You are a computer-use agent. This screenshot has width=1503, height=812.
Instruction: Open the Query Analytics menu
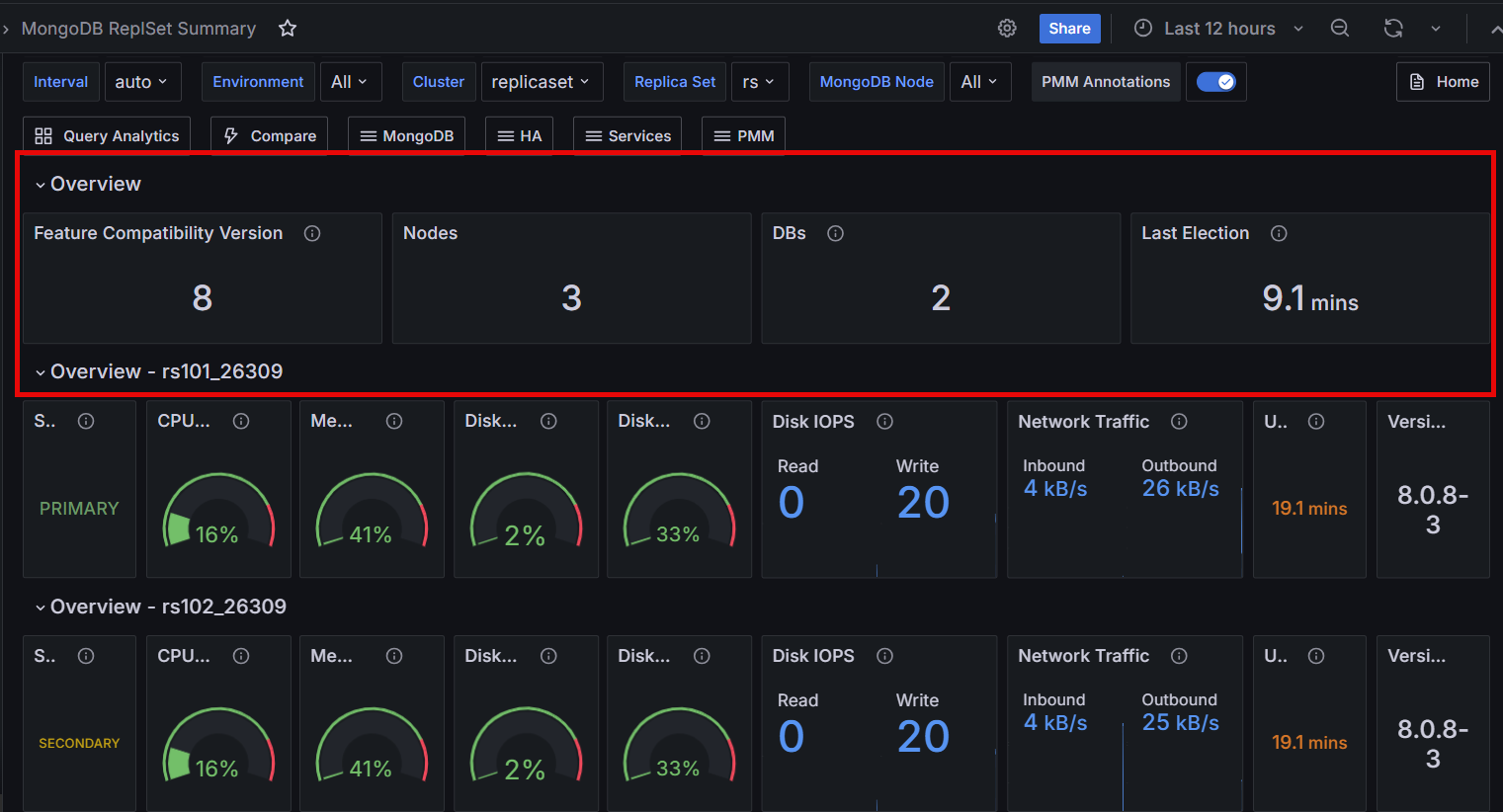pyautogui.click(x=107, y=136)
